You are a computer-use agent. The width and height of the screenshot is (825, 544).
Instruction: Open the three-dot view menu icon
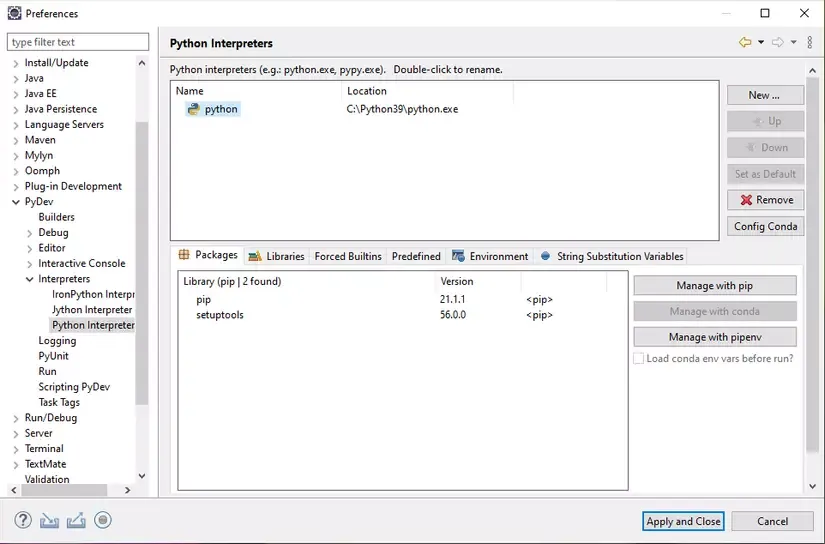coord(810,43)
